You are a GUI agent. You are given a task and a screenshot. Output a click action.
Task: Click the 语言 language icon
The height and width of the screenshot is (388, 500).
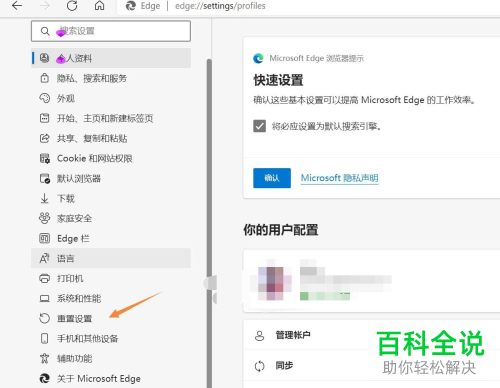click(x=44, y=258)
